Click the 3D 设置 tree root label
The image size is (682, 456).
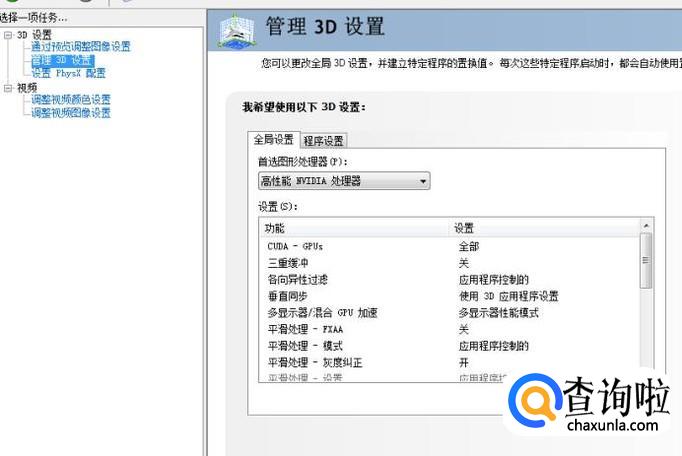[34, 35]
